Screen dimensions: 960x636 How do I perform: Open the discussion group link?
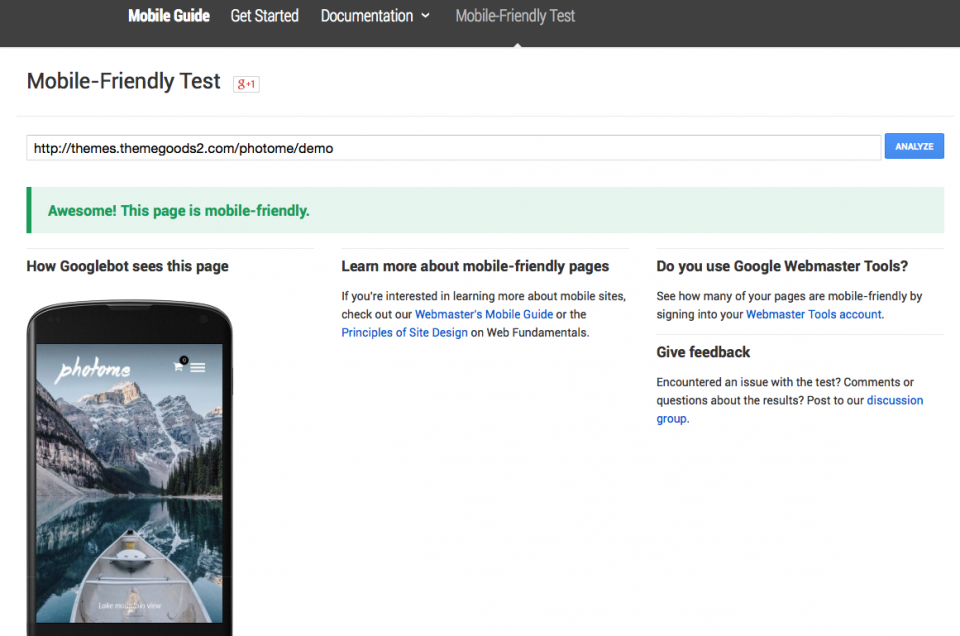coord(790,410)
